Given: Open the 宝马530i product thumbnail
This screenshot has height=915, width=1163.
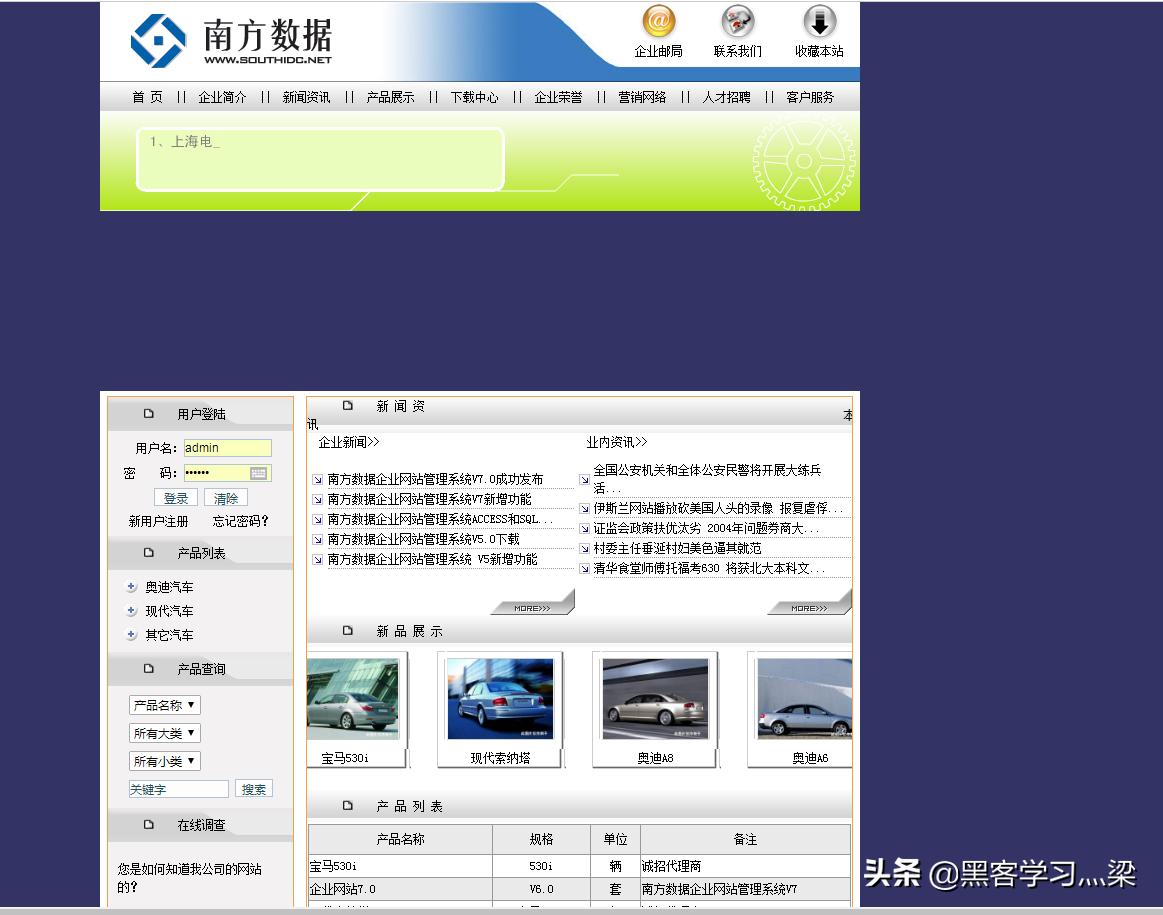Looking at the screenshot, I should [354, 698].
